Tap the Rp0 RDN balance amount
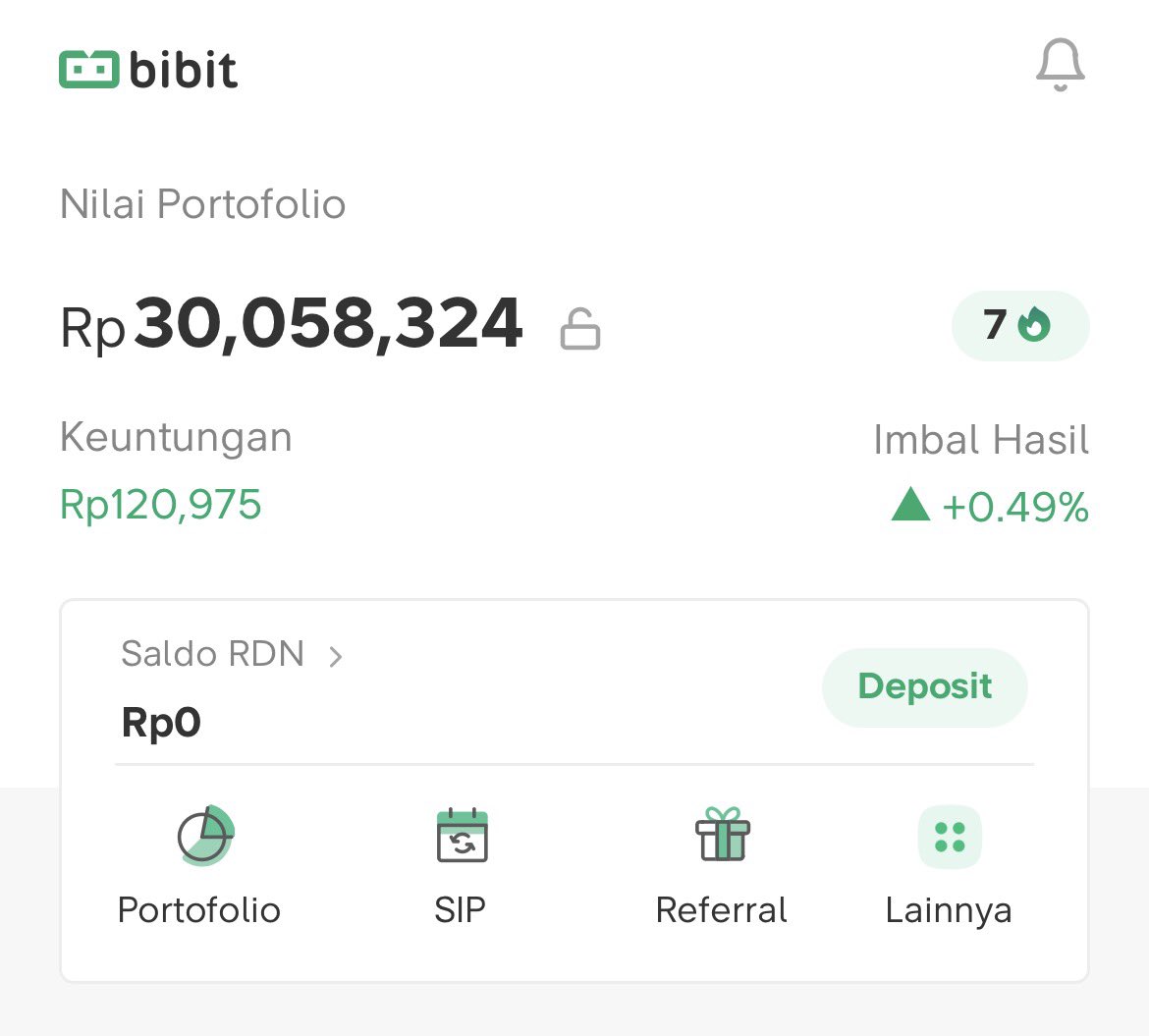This screenshot has height=1036, width=1149. [161, 723]
